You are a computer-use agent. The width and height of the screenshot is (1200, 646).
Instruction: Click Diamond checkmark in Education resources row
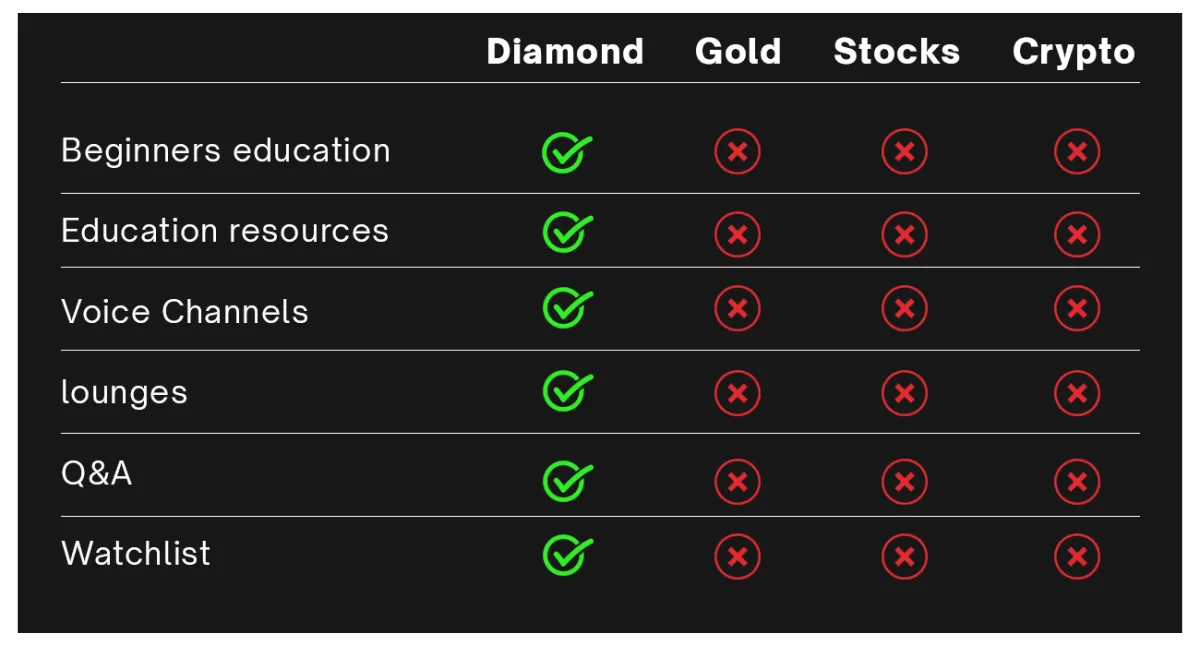click(567, 233)
